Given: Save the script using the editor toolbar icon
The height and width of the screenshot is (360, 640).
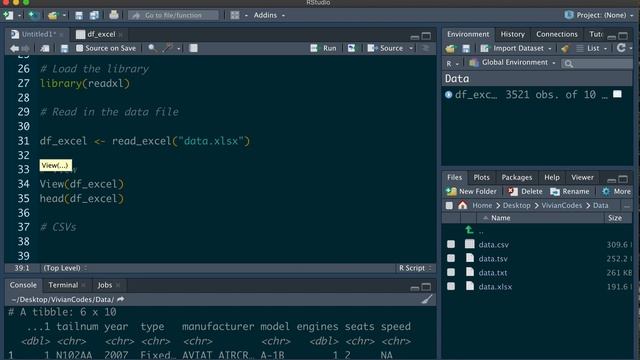Looking at the screenshot, I should (x=64, y=49).
